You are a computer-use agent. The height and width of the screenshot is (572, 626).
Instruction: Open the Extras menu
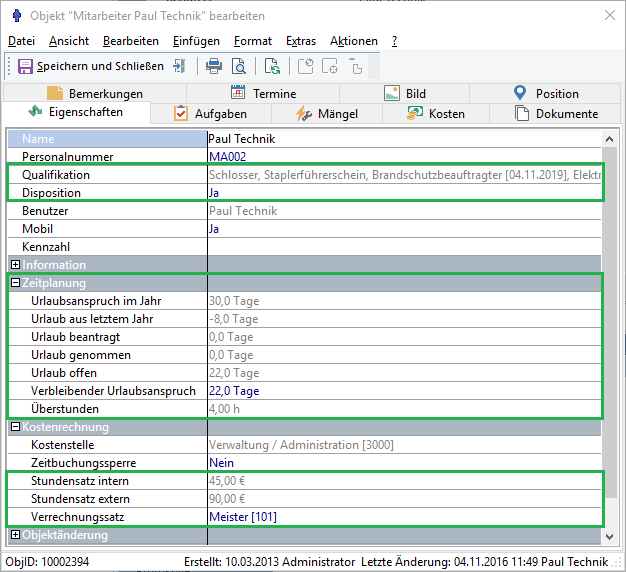click(x=301, y=41)
